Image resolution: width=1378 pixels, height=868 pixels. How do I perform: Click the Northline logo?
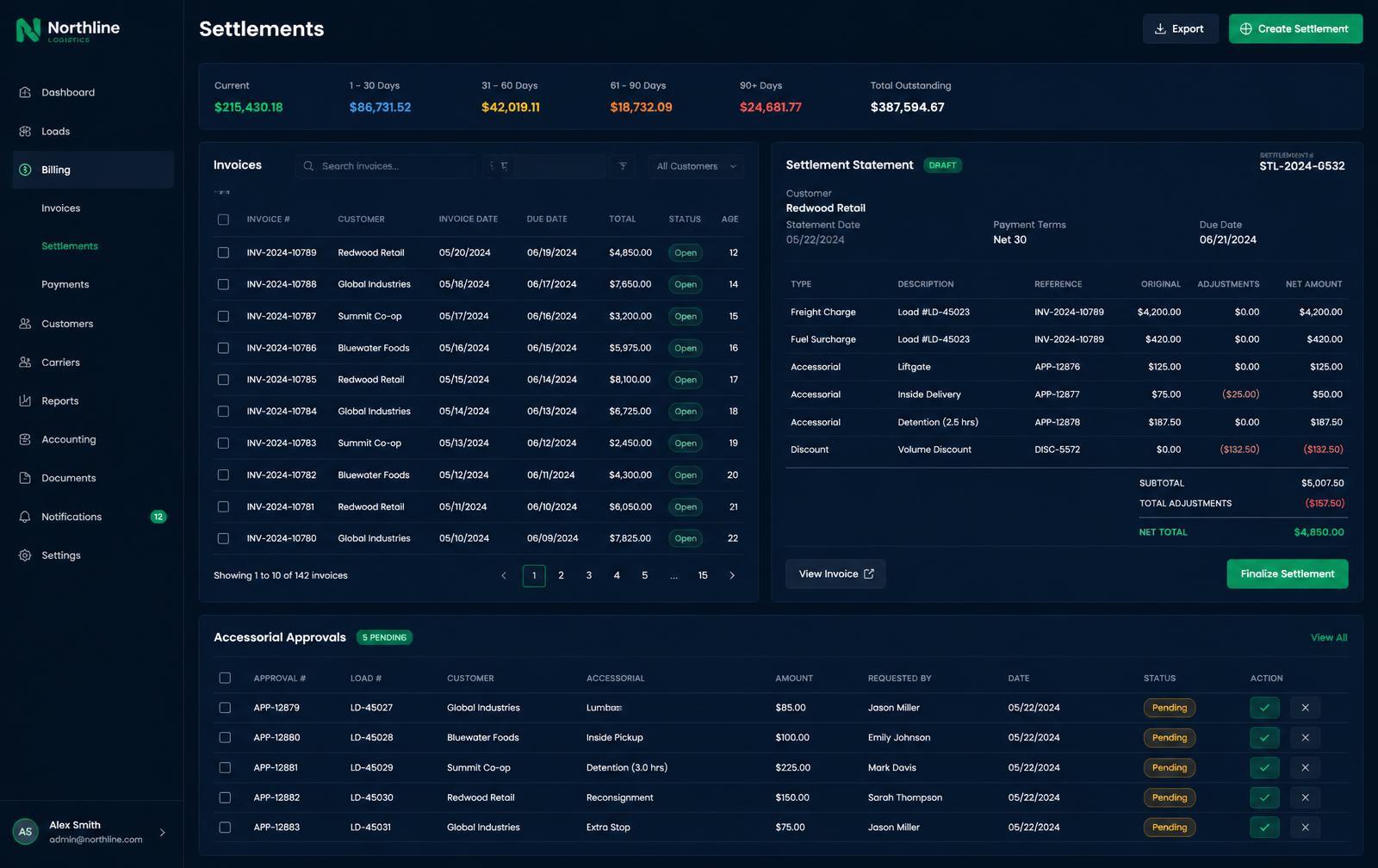[x=67, y=30]
